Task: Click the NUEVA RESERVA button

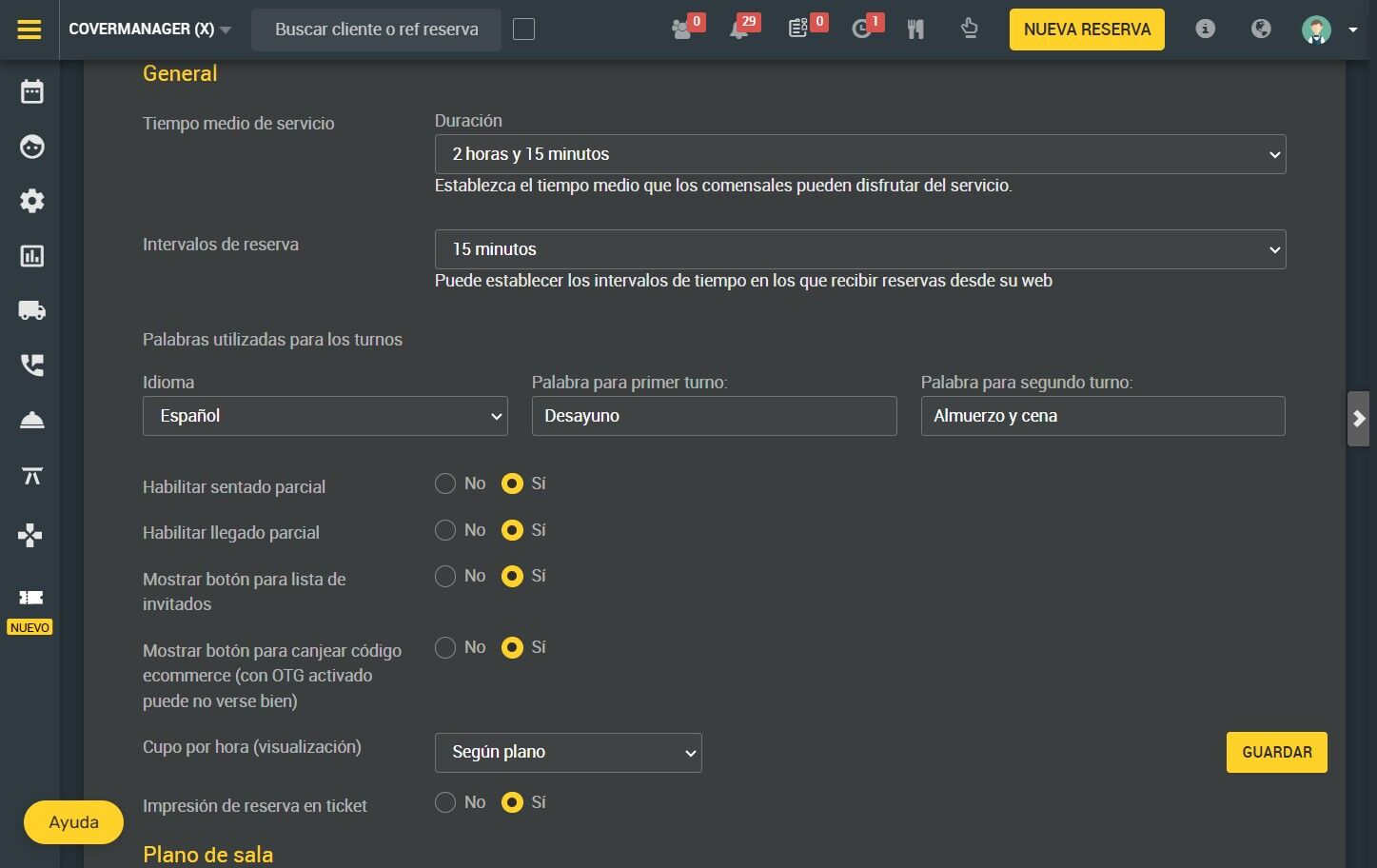Action: [x=1087, y=30]
